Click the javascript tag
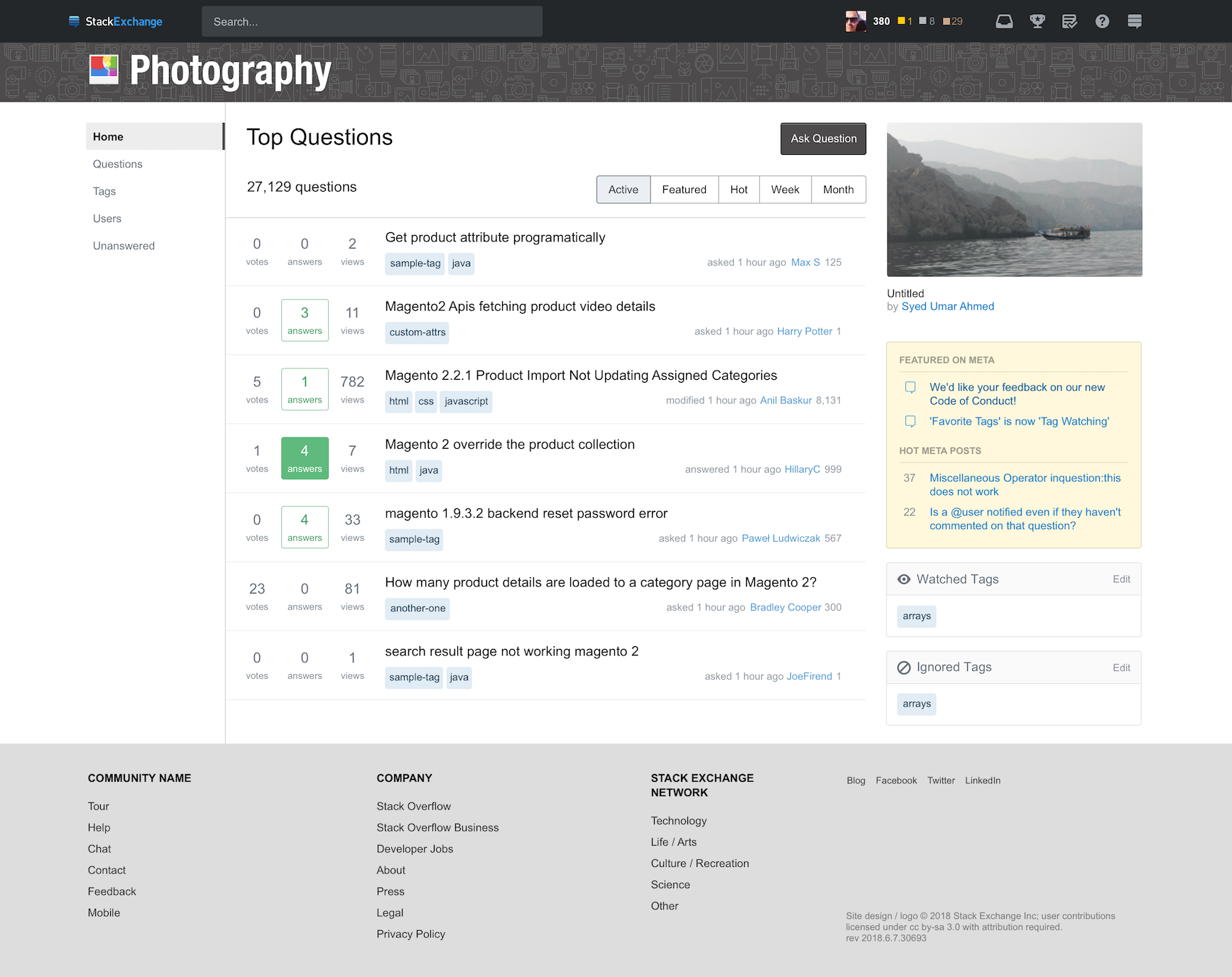The image size is (1232, 977). 466,401
